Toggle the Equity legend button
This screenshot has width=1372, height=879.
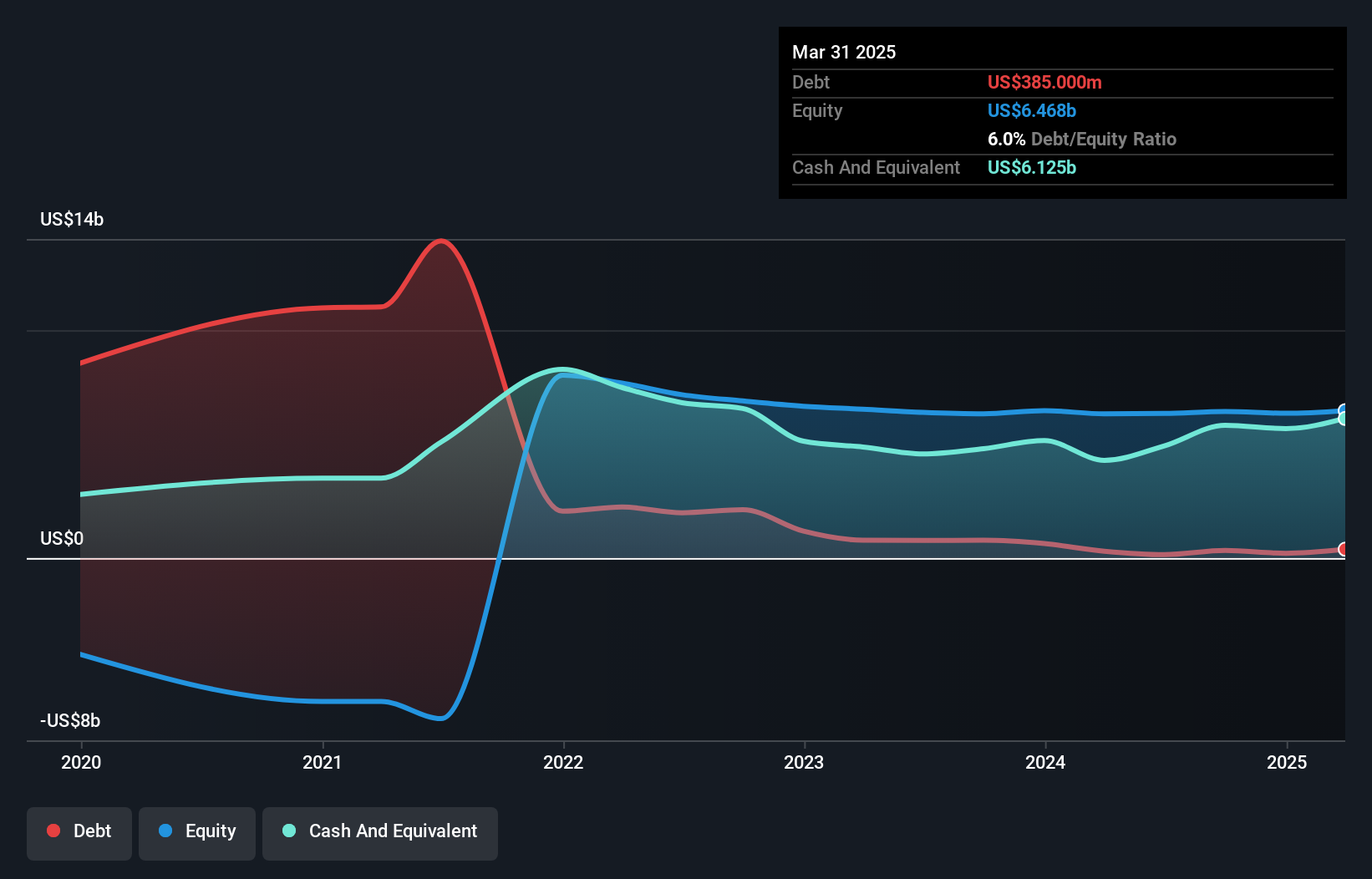click(197, 833)
